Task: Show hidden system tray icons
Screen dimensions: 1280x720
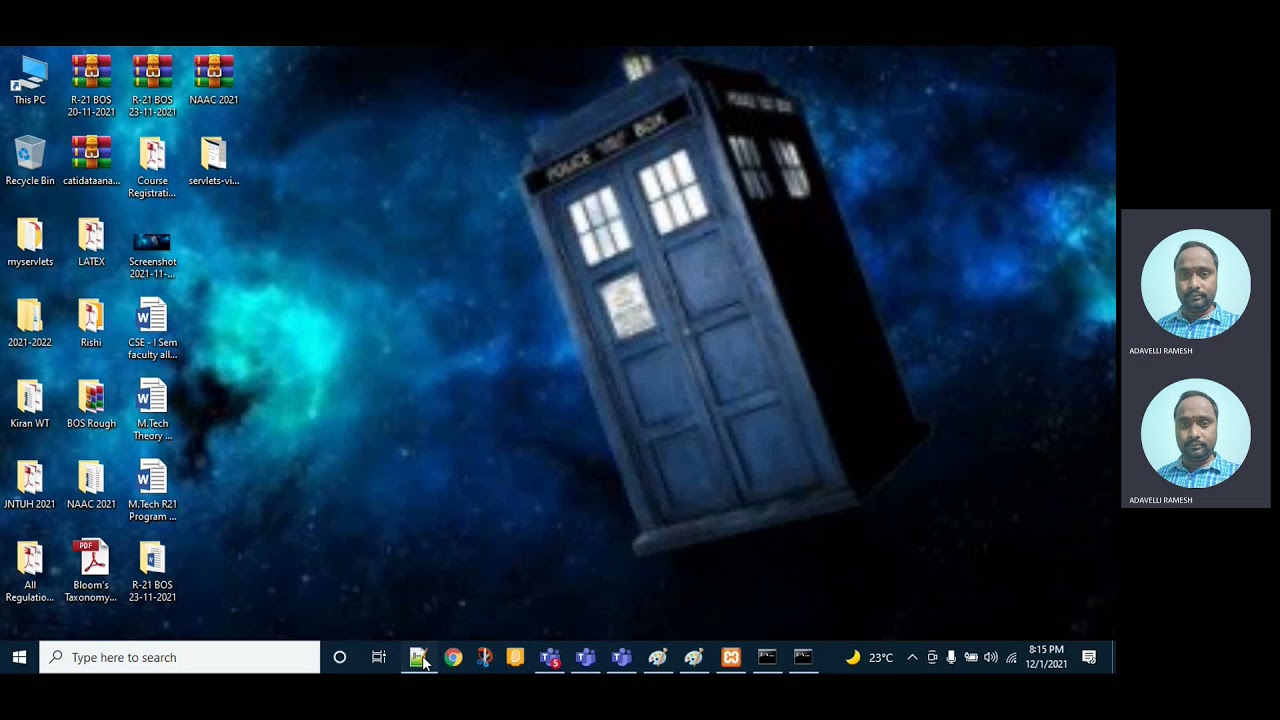Action: [x=912, y=657]
